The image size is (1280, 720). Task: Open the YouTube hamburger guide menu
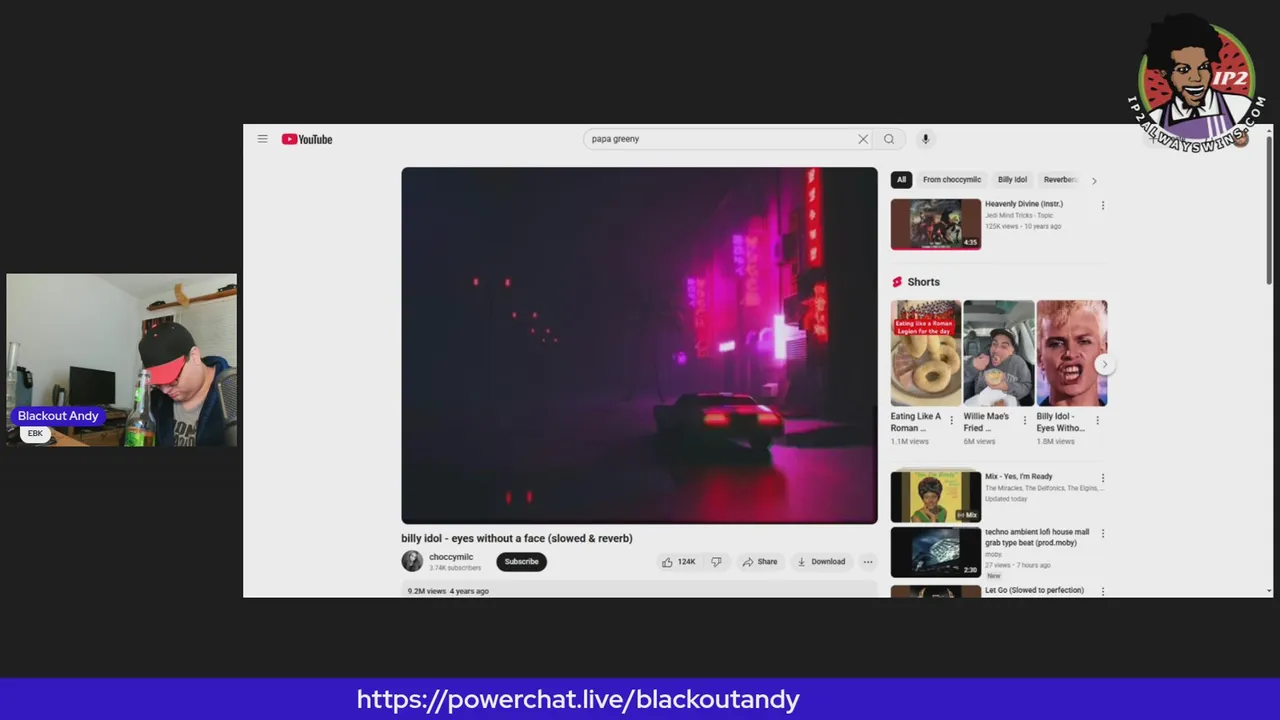coord(262,139)
